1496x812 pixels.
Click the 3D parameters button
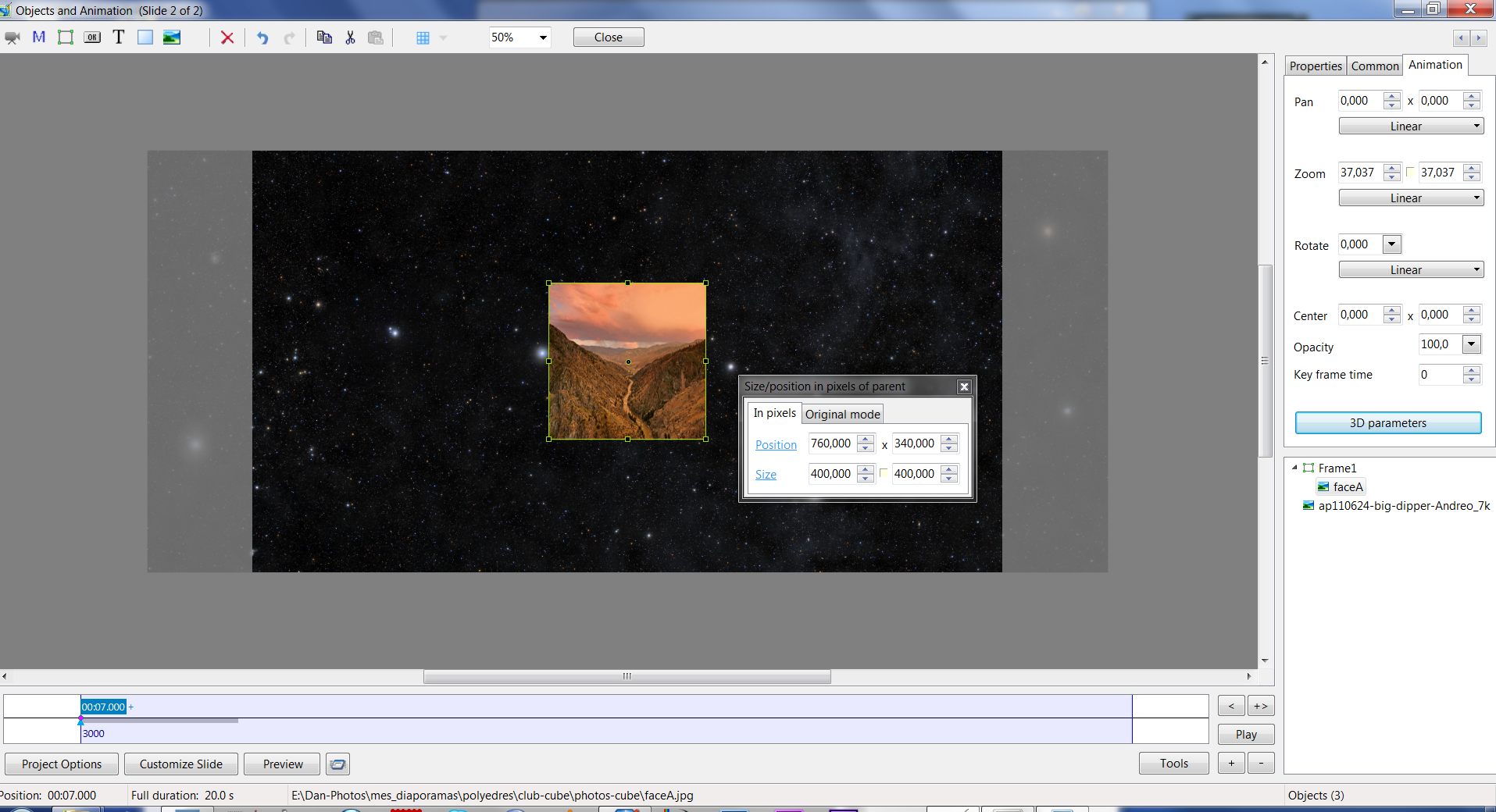(1387, 423)
